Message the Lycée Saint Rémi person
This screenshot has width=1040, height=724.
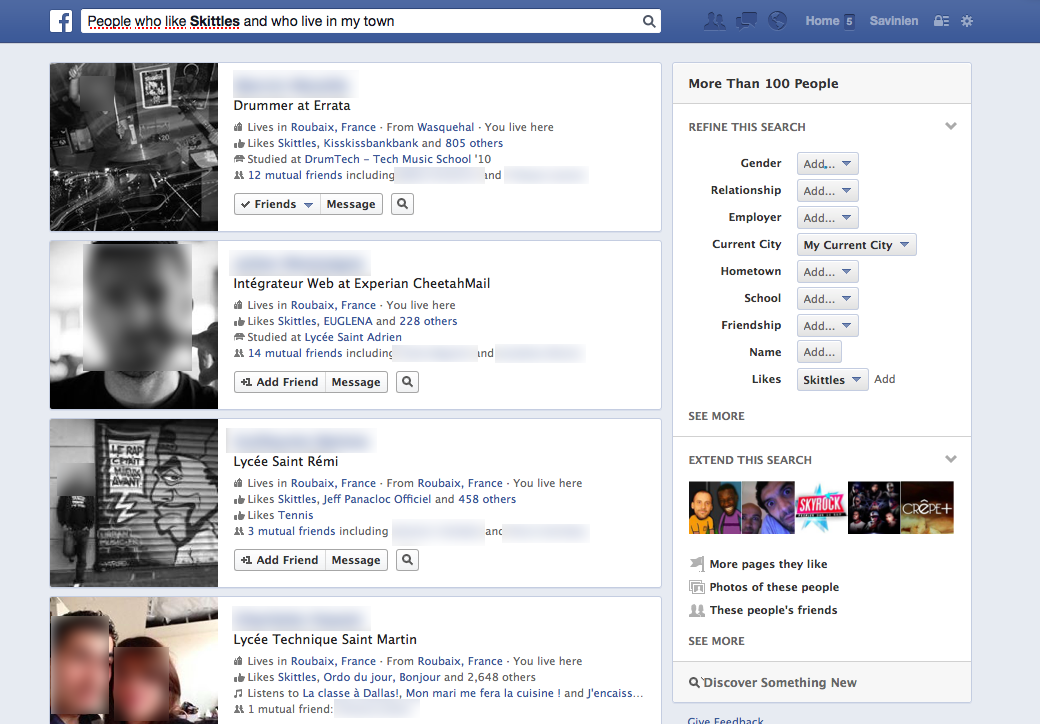[x=356, y=560]
